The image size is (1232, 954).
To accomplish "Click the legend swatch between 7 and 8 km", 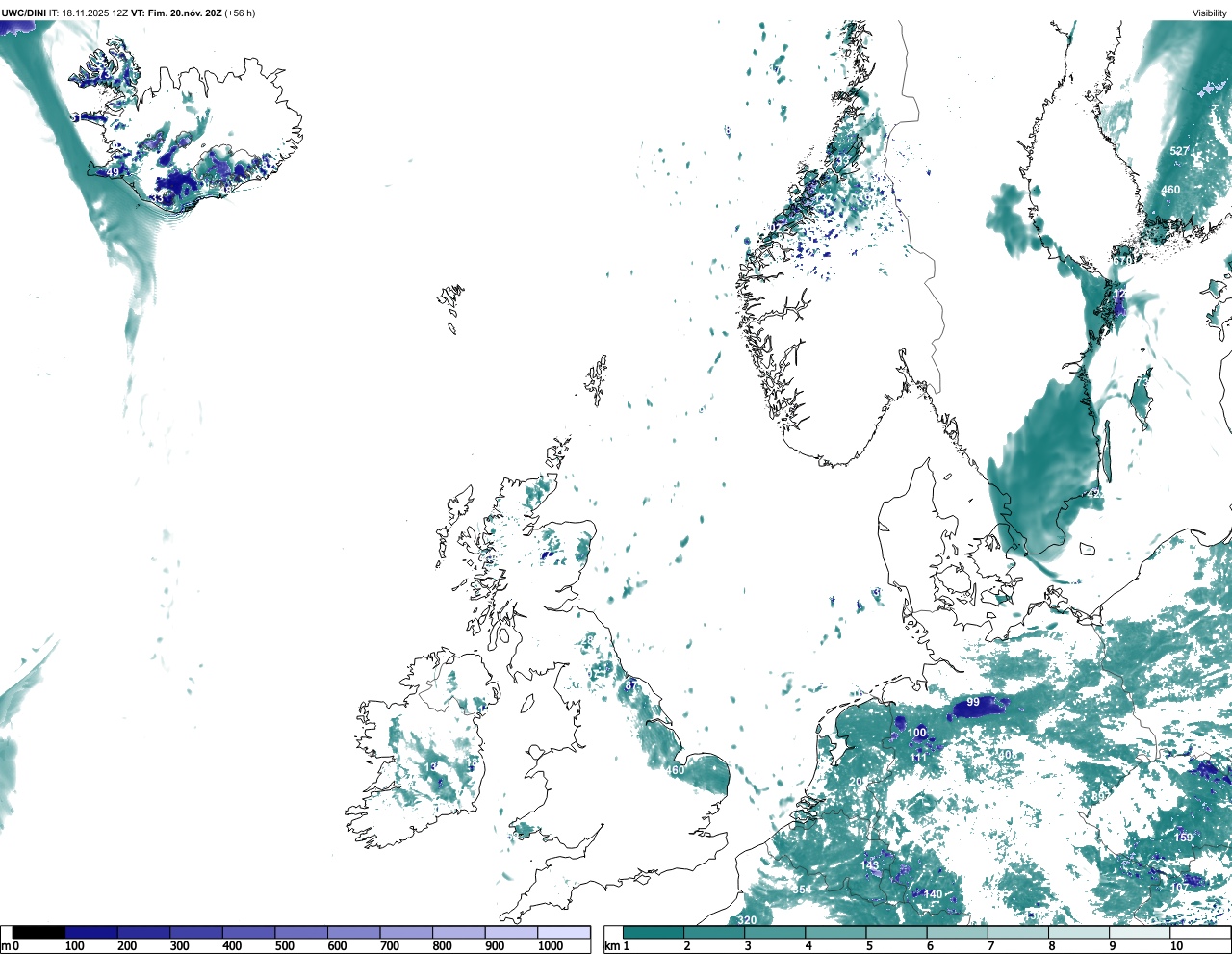I will click(1019, 932).
